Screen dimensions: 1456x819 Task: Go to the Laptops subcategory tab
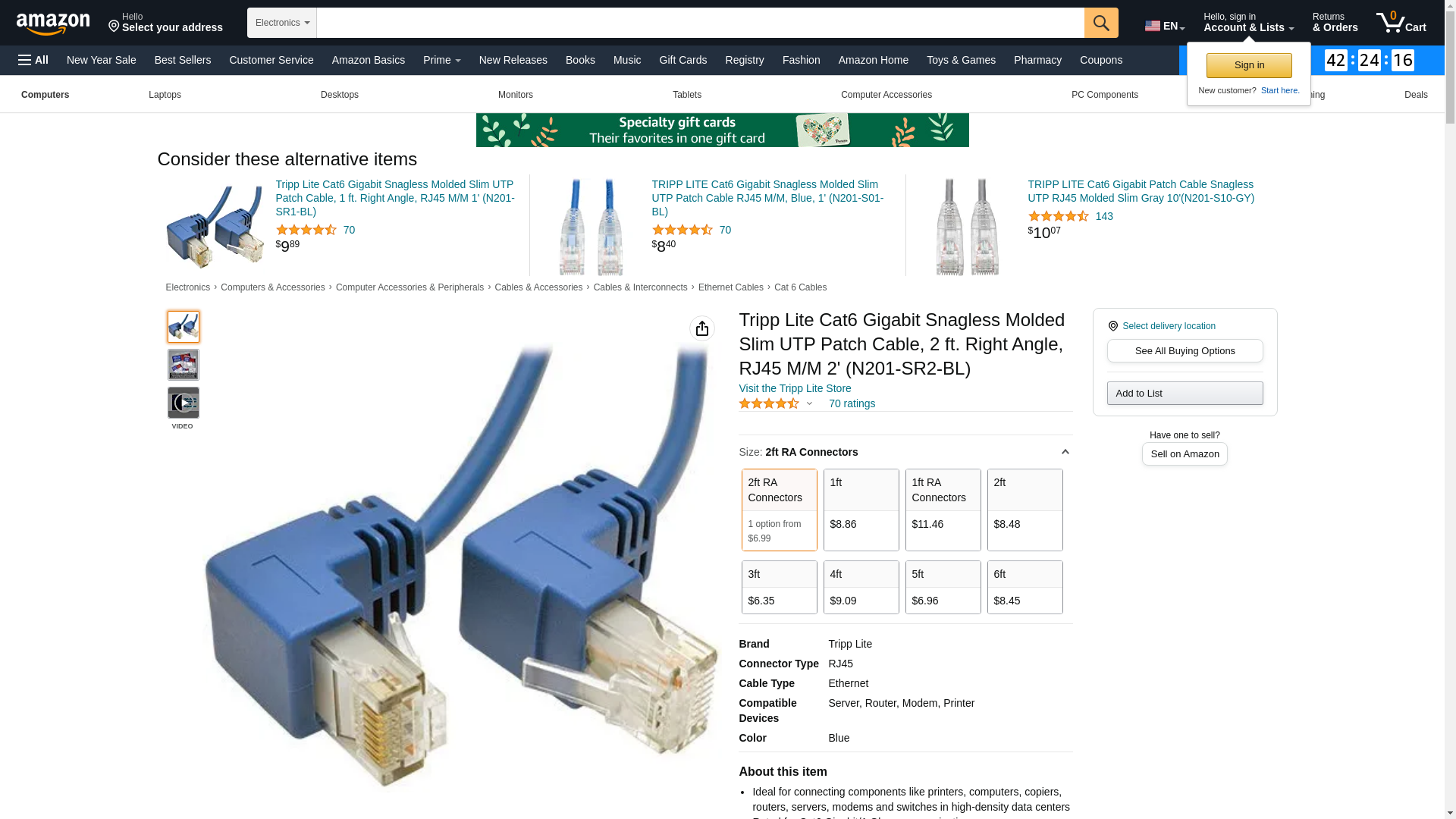(165, 95)
